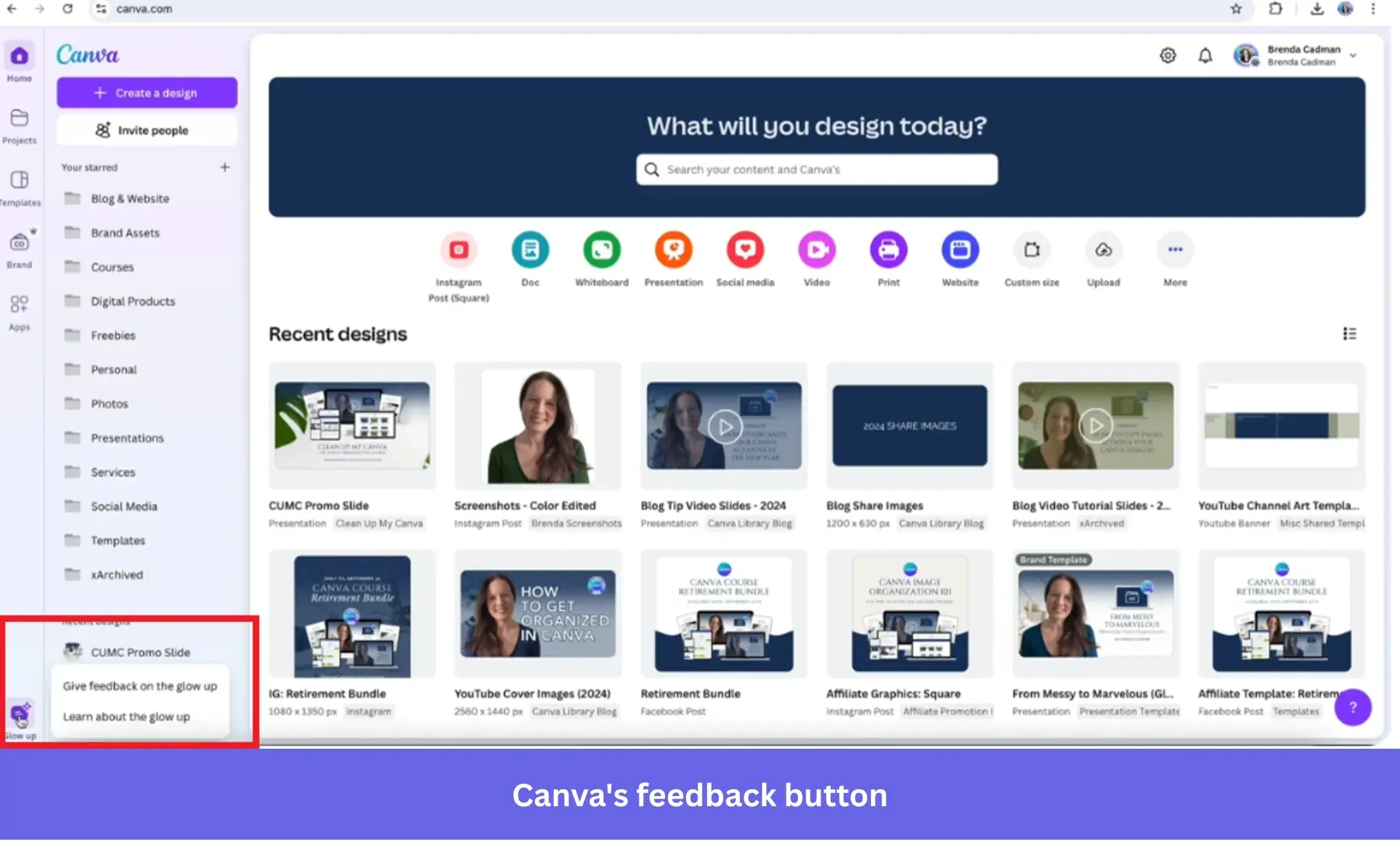Viewport: 1400px width, 842px height.
Task: Create an Instagram Post (Square)
Action: click(x=458, y=250)
